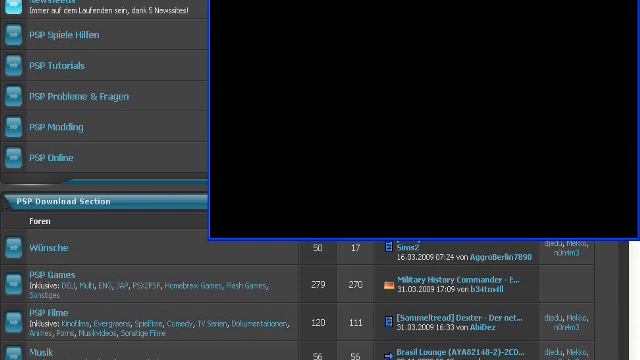This screenshot has width=640, height=360.
Task: Click the PSP Download Section header
Action: point(63,201)
